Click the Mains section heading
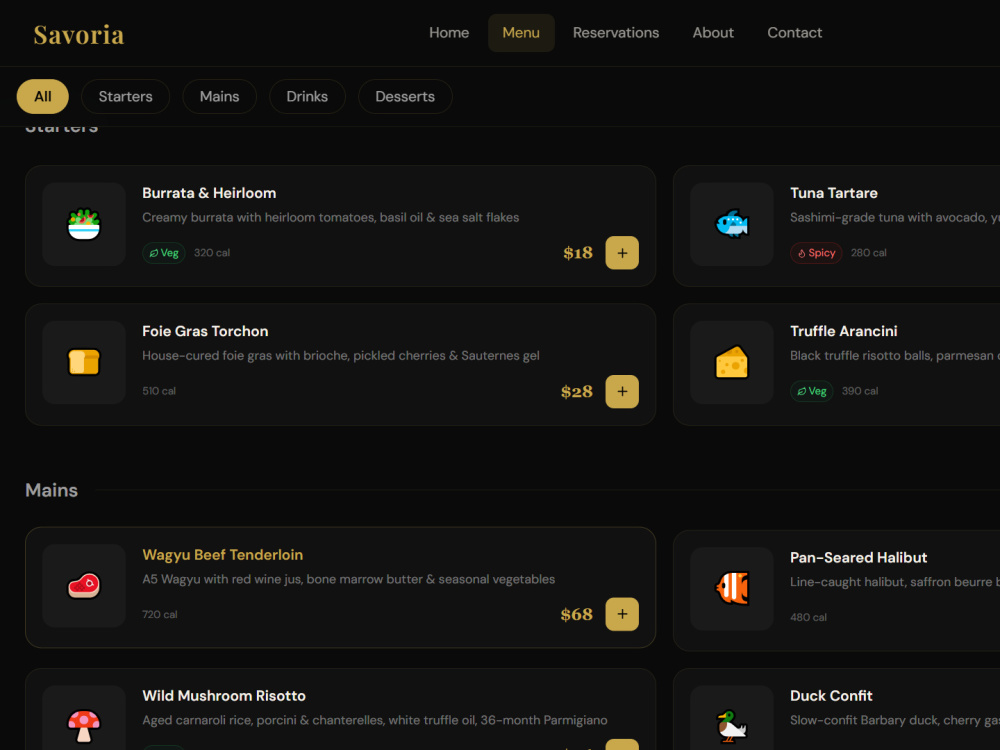The image size is (1000, 750). tap(51, 490)
